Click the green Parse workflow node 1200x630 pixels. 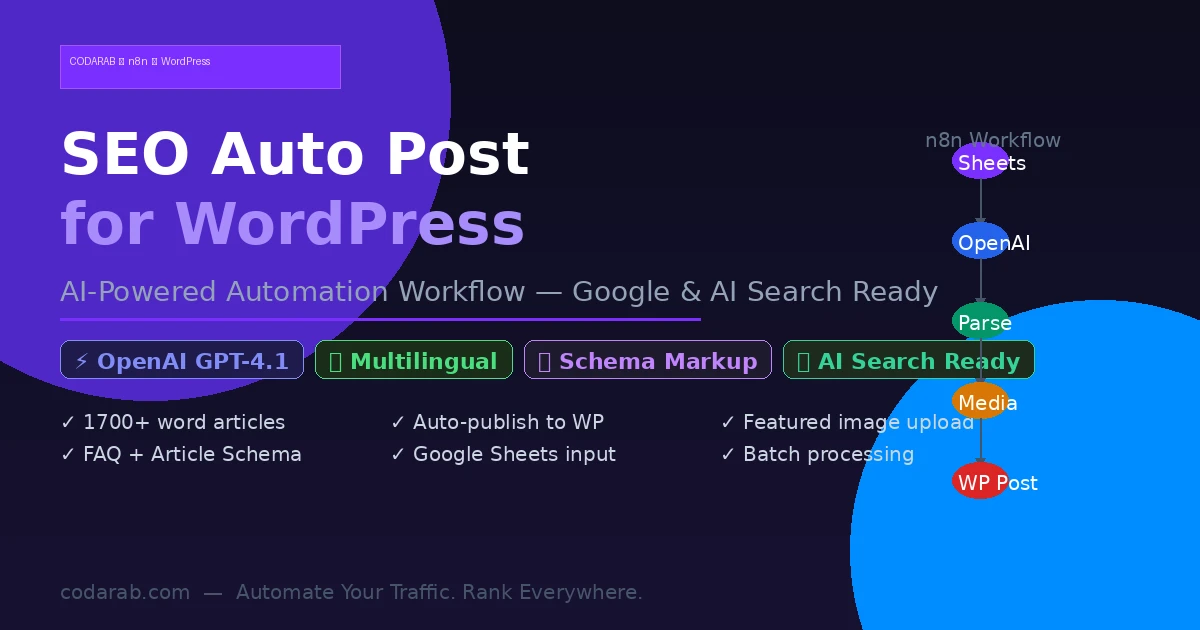pyautogui.click(x=980, y=322)
